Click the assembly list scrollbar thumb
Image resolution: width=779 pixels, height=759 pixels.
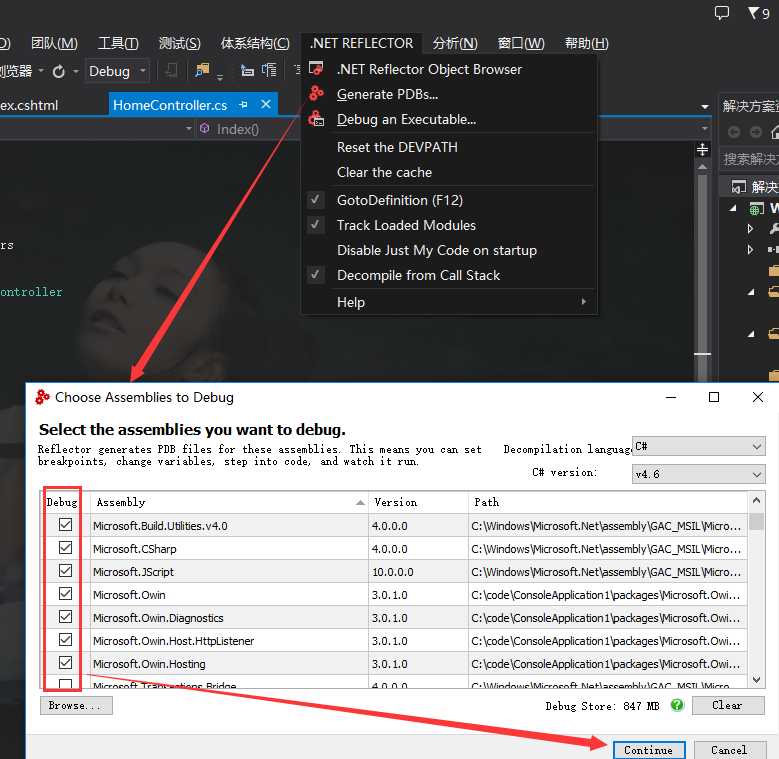pyautogui.click(x=757, y=522)
